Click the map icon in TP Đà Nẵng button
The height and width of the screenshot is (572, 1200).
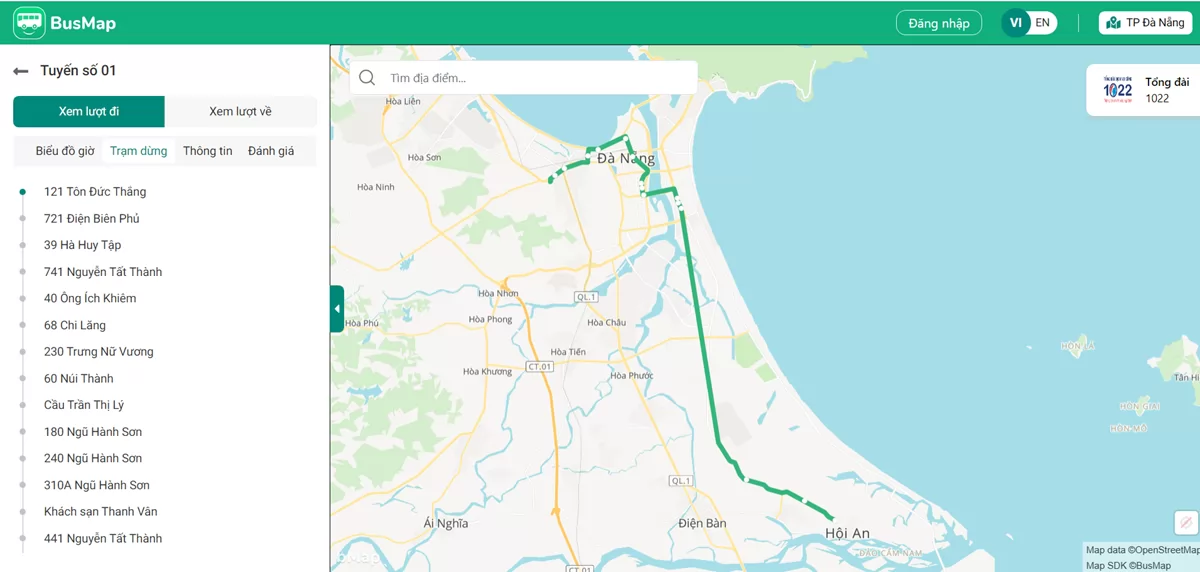pyautogui.click(x=1113, y=23)
